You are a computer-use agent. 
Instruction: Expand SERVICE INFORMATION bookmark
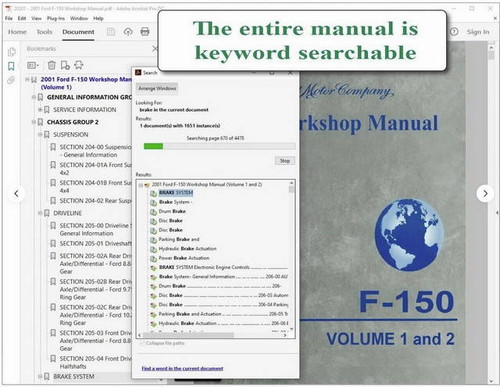tap(40, 109)
